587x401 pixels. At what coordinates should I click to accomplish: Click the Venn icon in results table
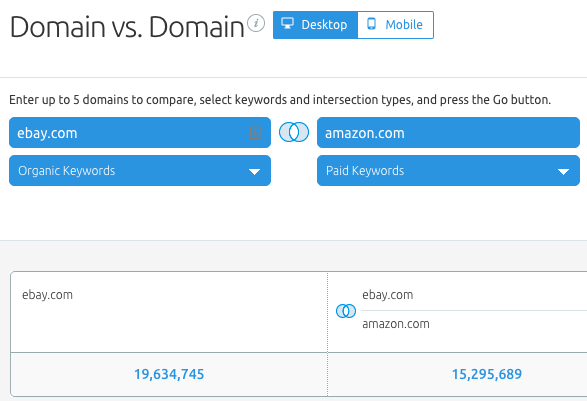coord(346,311)
